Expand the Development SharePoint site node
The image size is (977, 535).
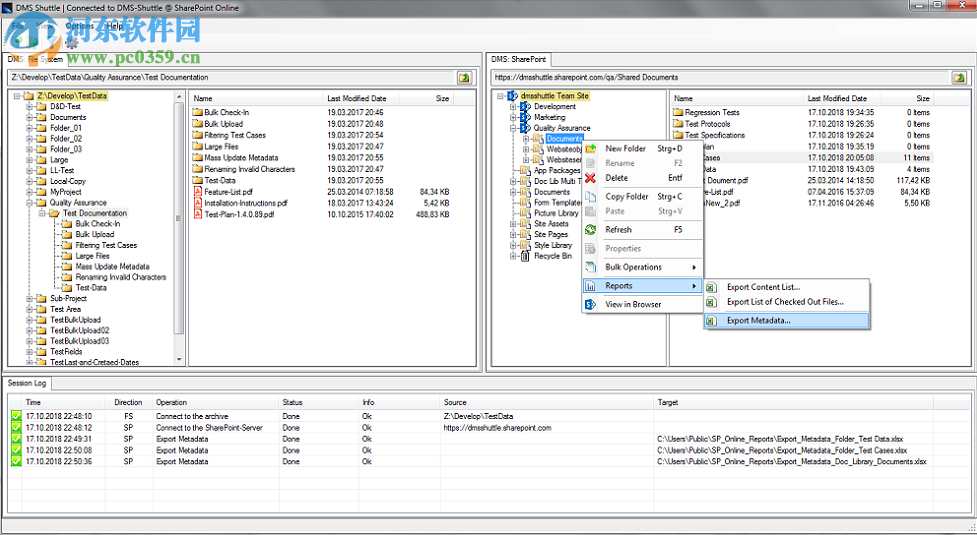[513, 107]
